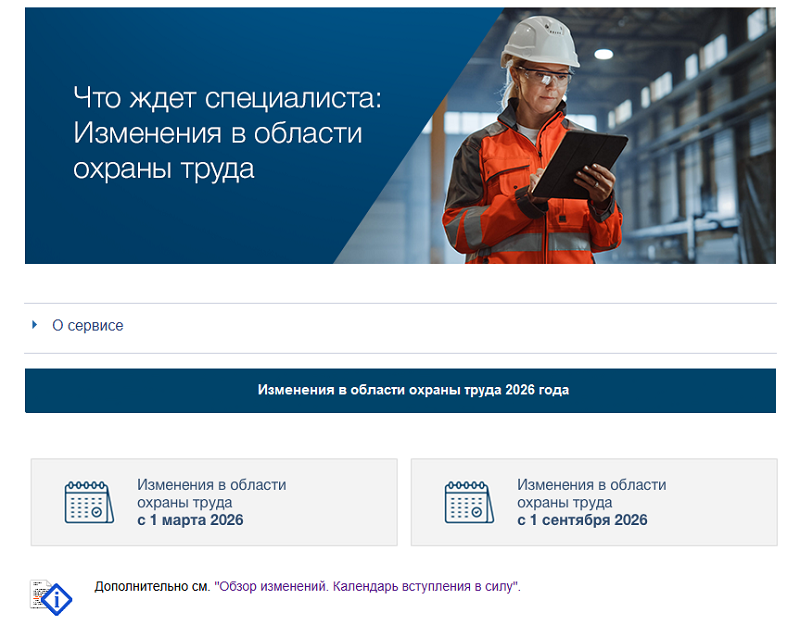Click calendar icon in the 1 сентября card
Screen dimensions: 800x625
[469, 502]
